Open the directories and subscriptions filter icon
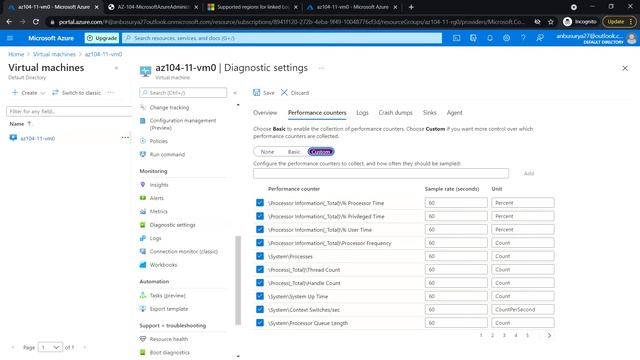 (x=473, y=38)
